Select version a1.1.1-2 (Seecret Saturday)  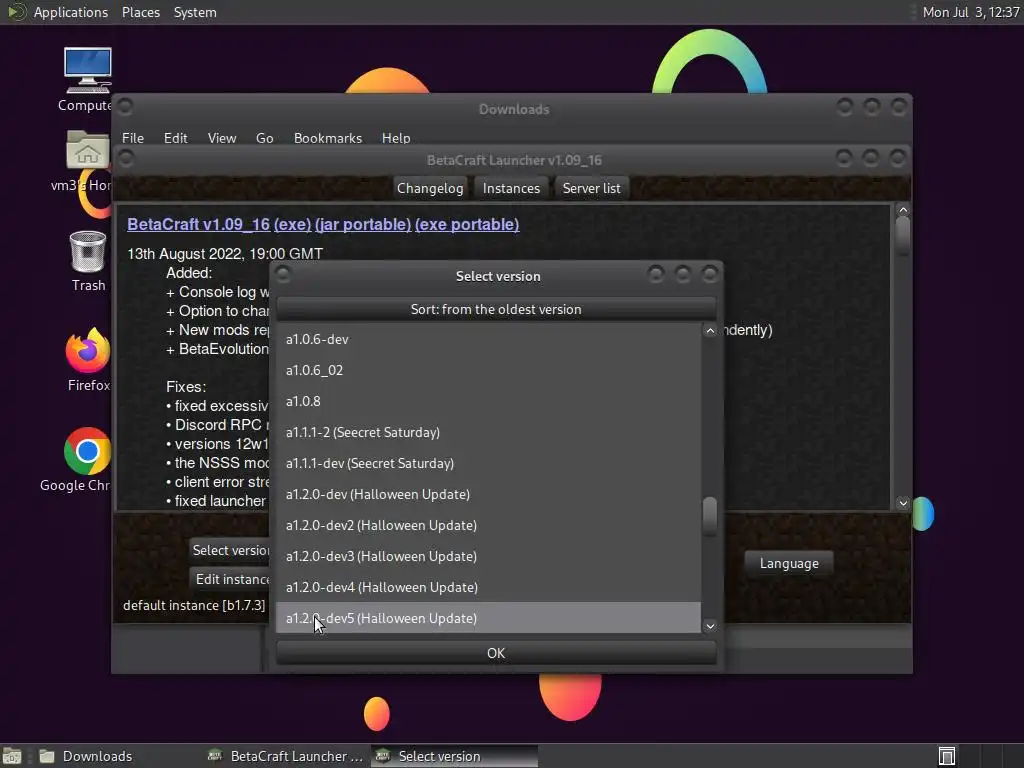[488, 432]
